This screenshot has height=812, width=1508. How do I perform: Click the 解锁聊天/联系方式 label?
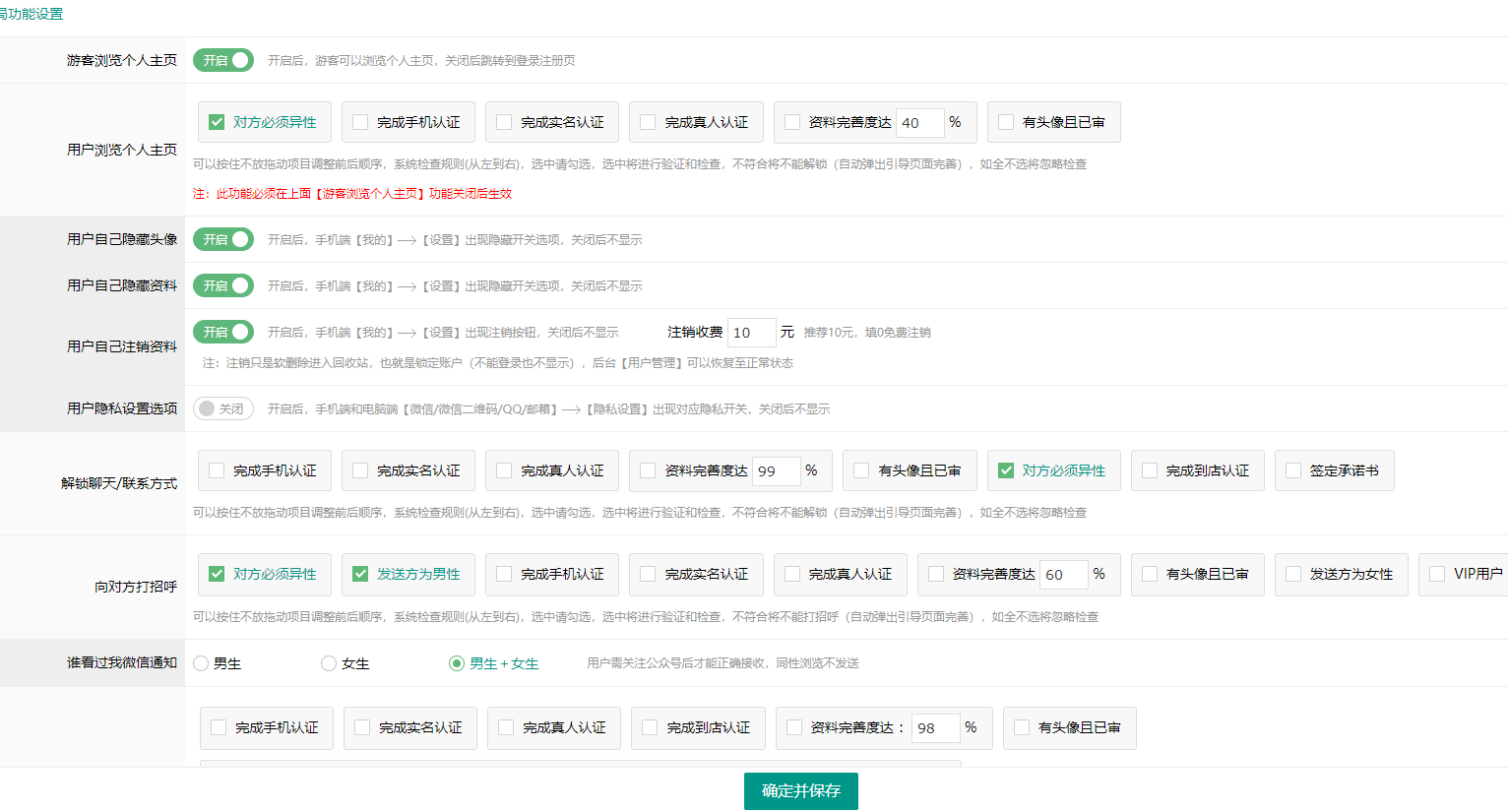point(119,483)
